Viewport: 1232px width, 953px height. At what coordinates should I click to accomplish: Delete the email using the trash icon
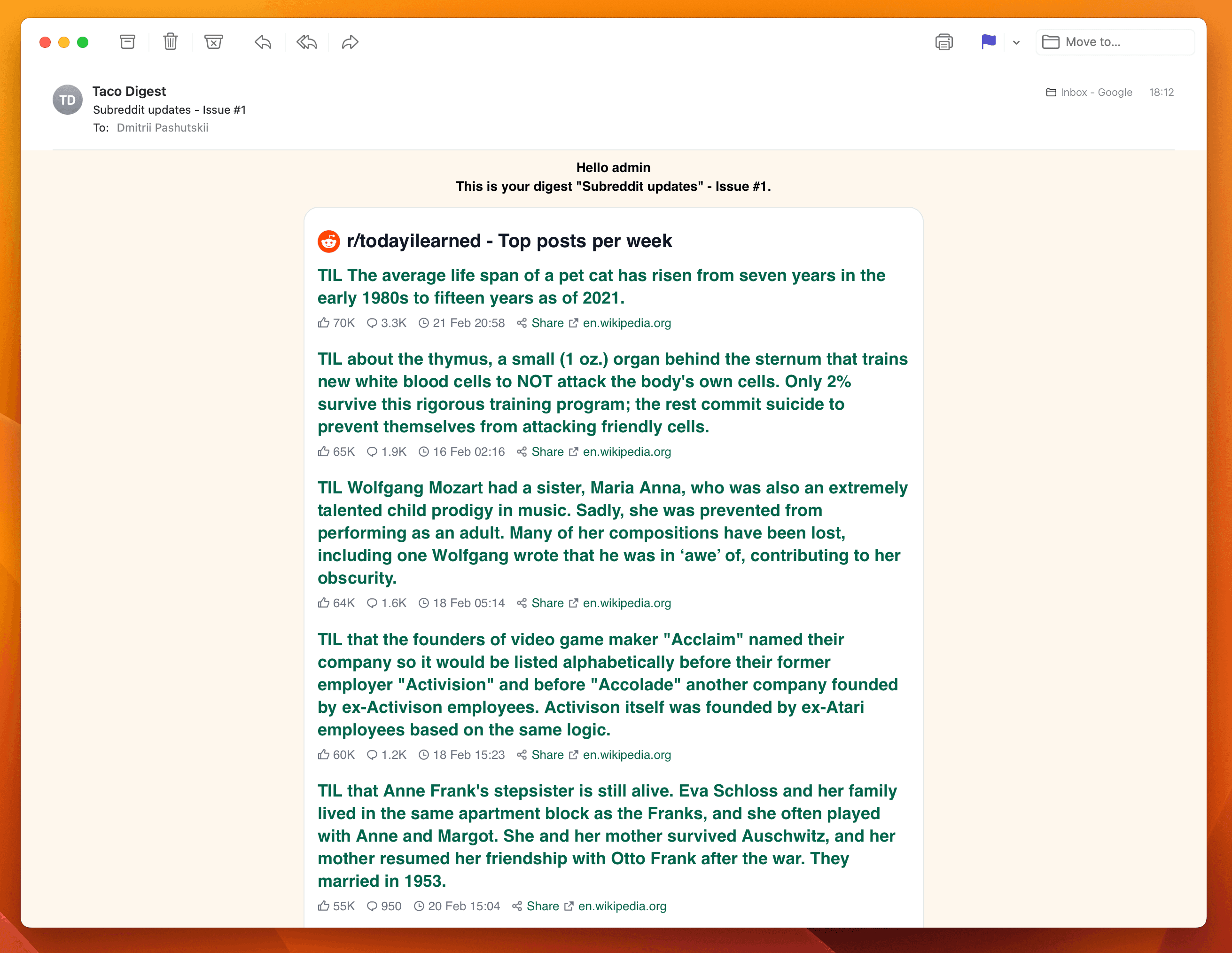(171, 42)
